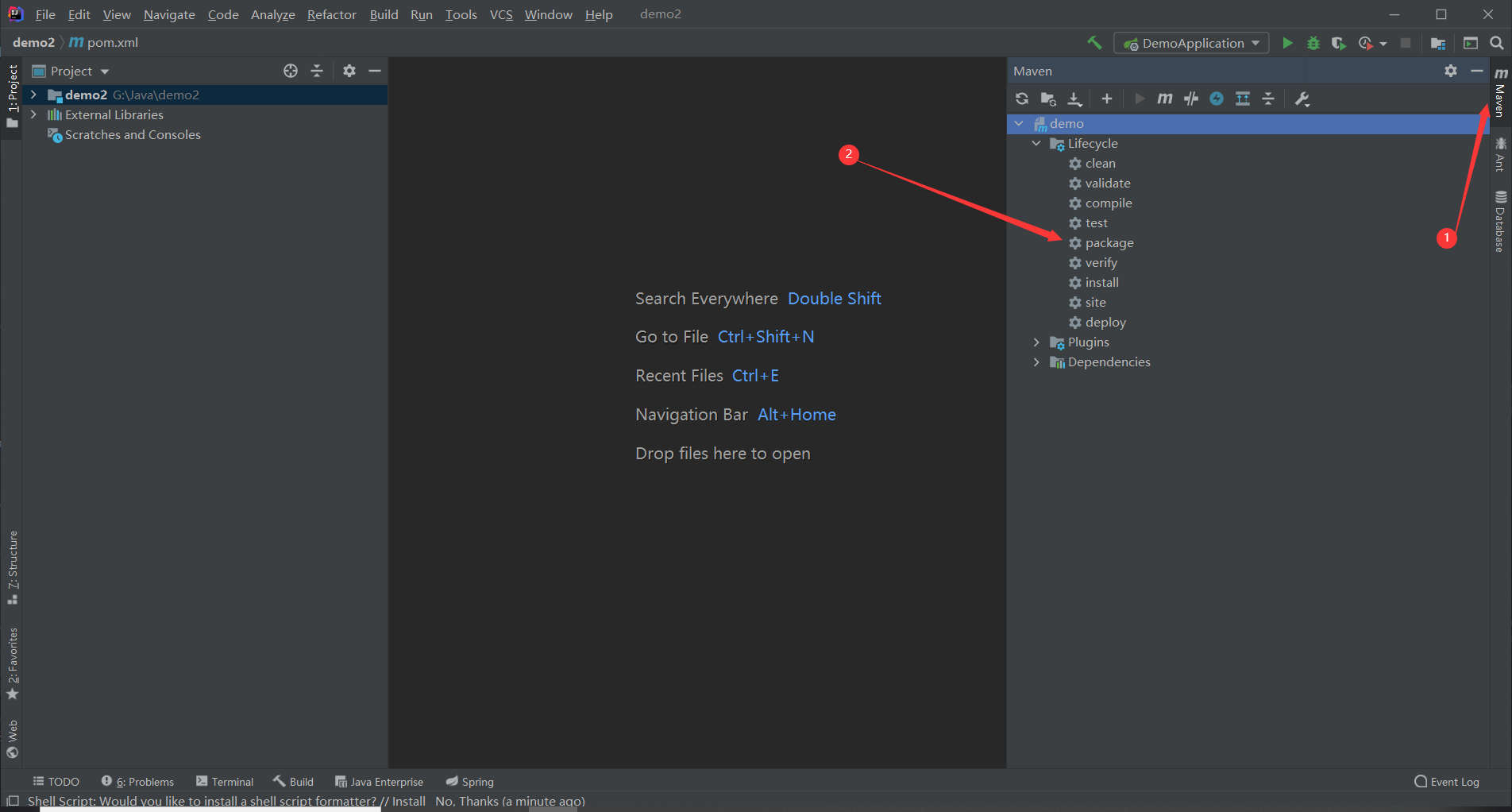This screenshot has width=1512, height=812.
Task: Collapse all in the Project panel
Action: pyautogui.click(x=317, y=71)
